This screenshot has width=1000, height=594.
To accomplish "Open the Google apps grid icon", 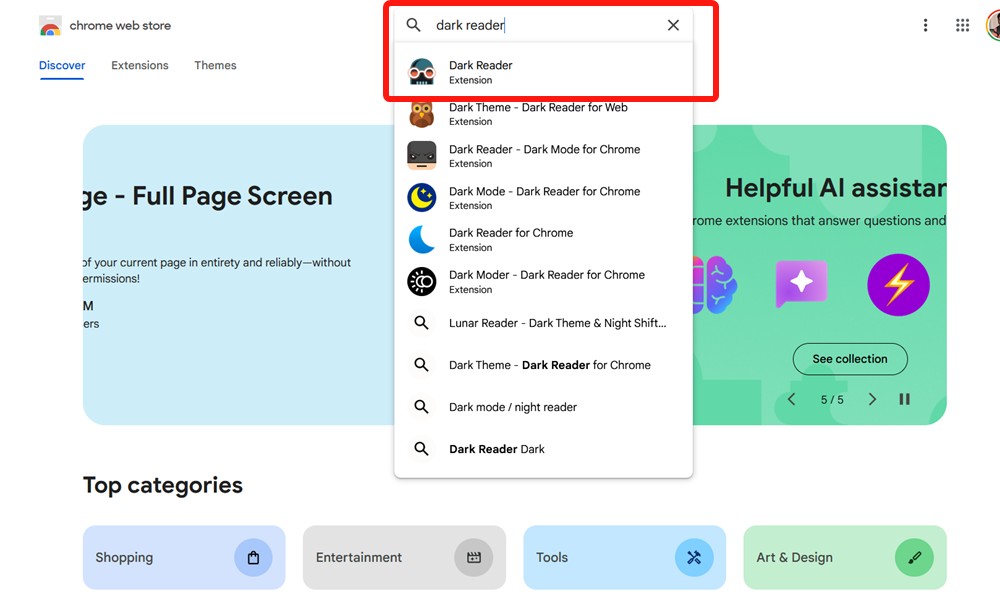I will tap(963, 25).
